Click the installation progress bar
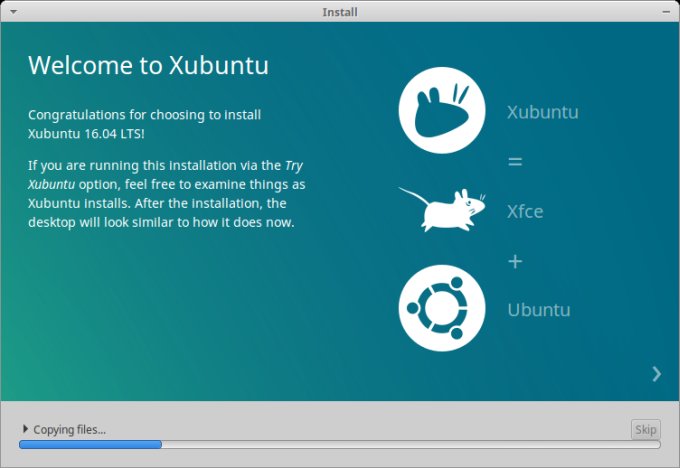Screen dimensions: 680x468 pos(340,444)
